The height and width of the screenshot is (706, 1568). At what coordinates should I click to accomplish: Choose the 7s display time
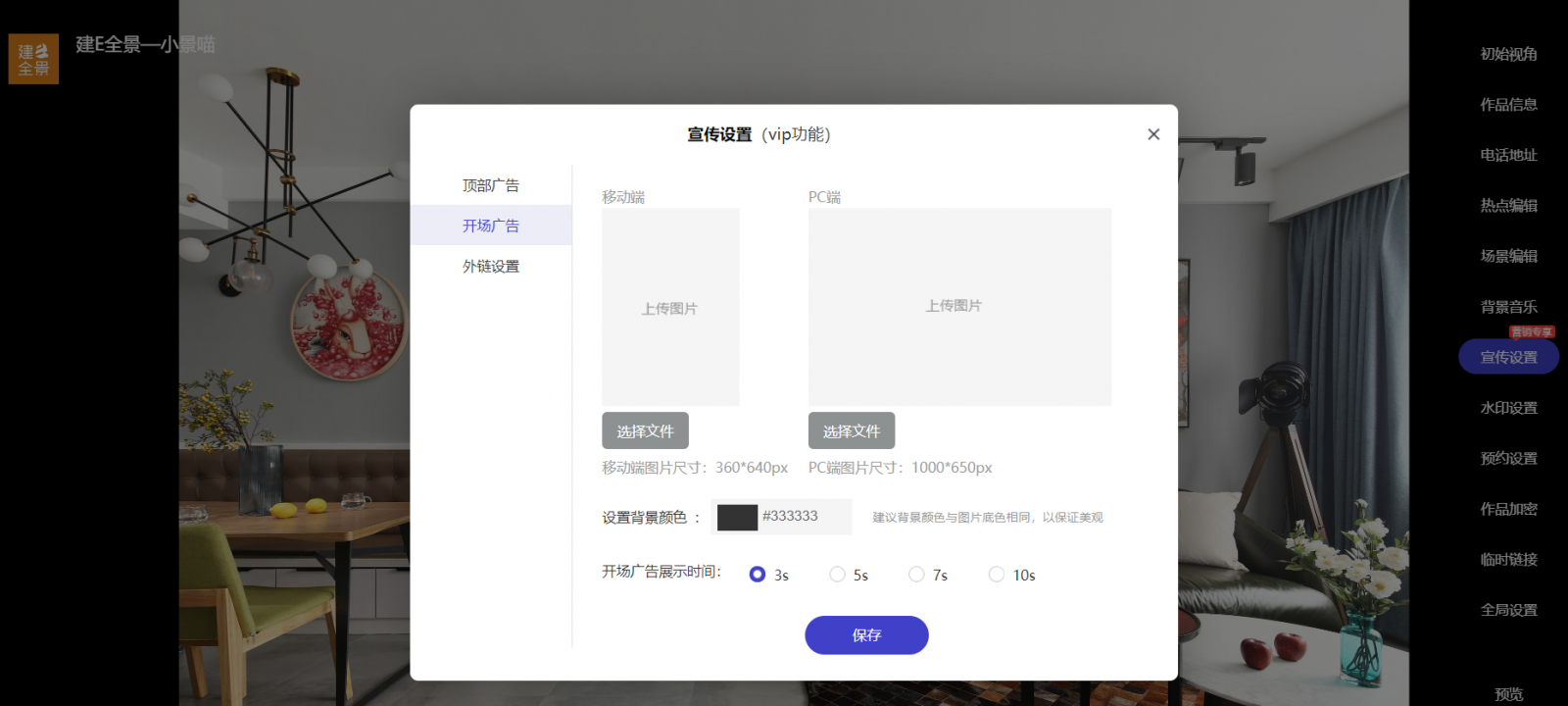tap(916, 575)
